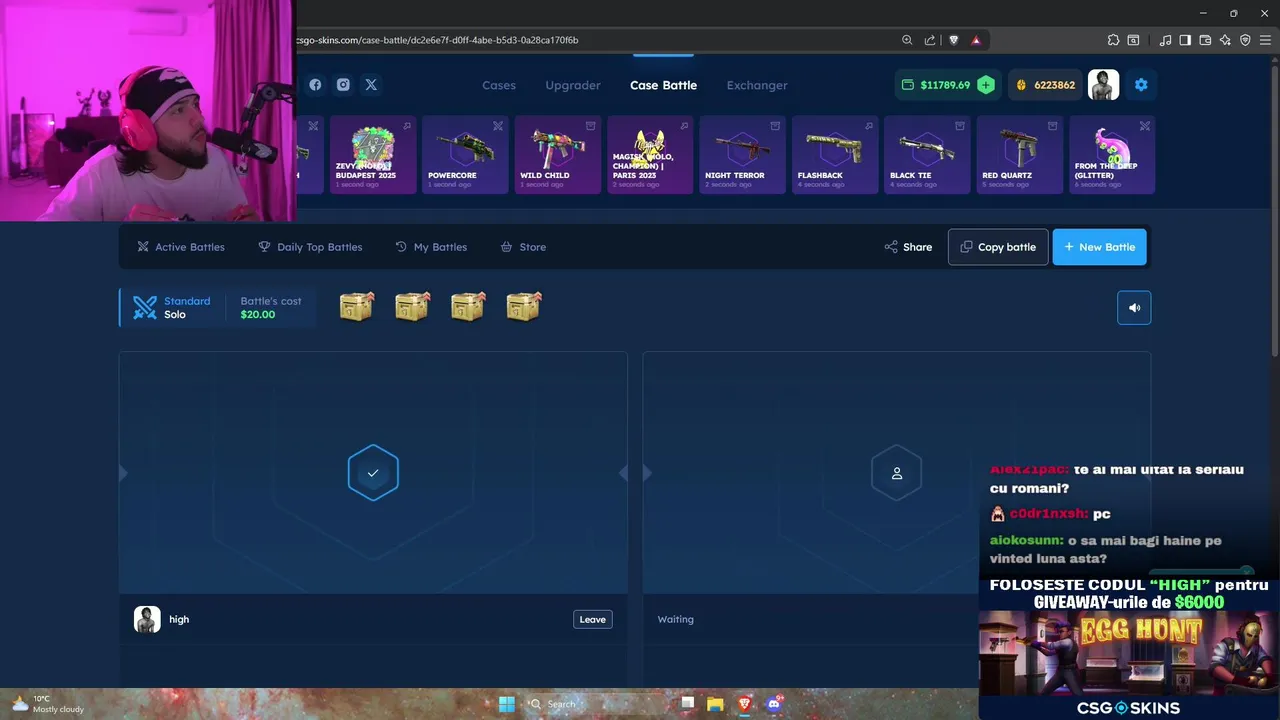View Daily Top Battles
This screenshot has height=720, width=1280.
tap(310, 247)
